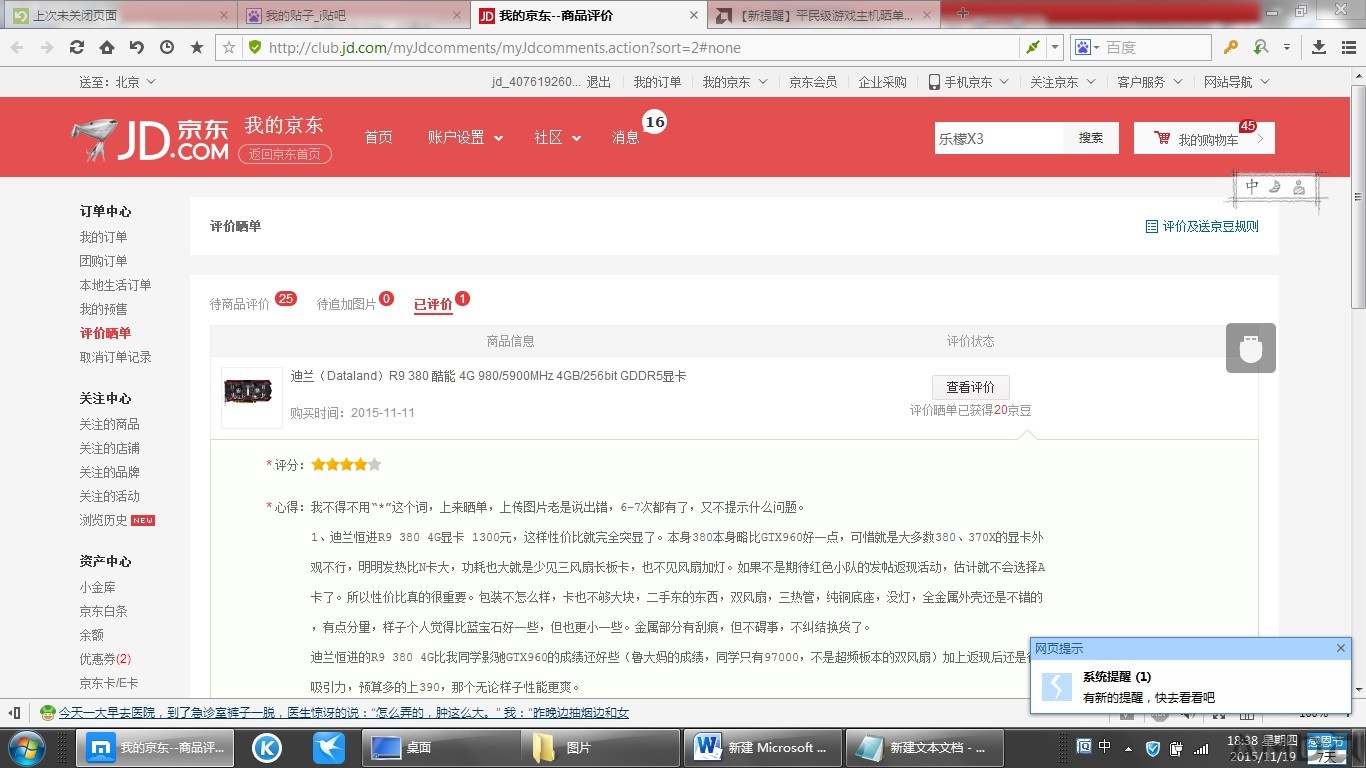1366x768 pixels.
Task: Open 我的订单 in the top bar
Action: click(x=657, y=82)
